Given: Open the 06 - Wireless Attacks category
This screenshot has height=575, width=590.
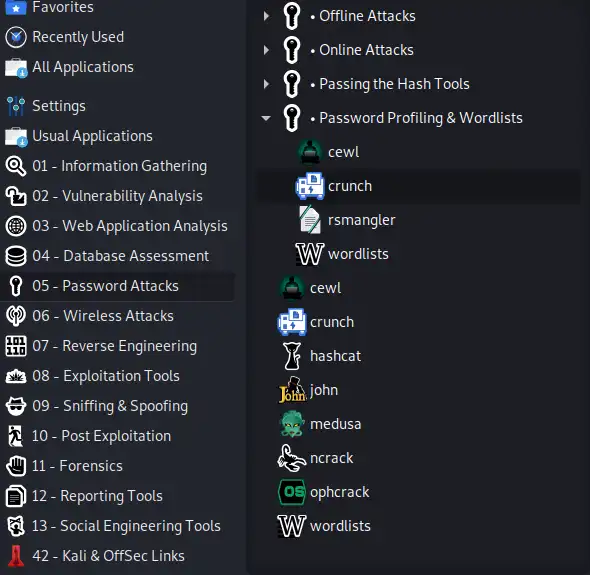Looking at the screenshot, I should 117,316.
